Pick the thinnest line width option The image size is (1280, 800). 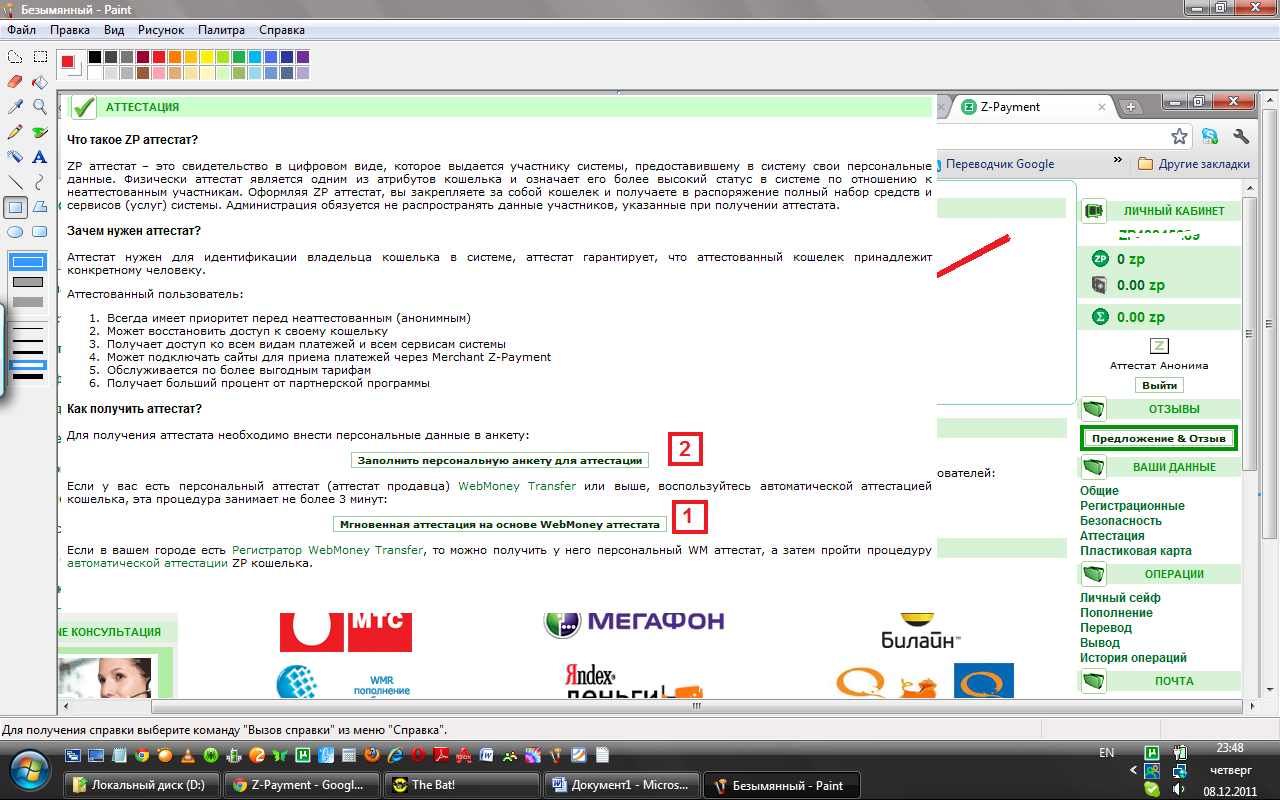[28, 328]
